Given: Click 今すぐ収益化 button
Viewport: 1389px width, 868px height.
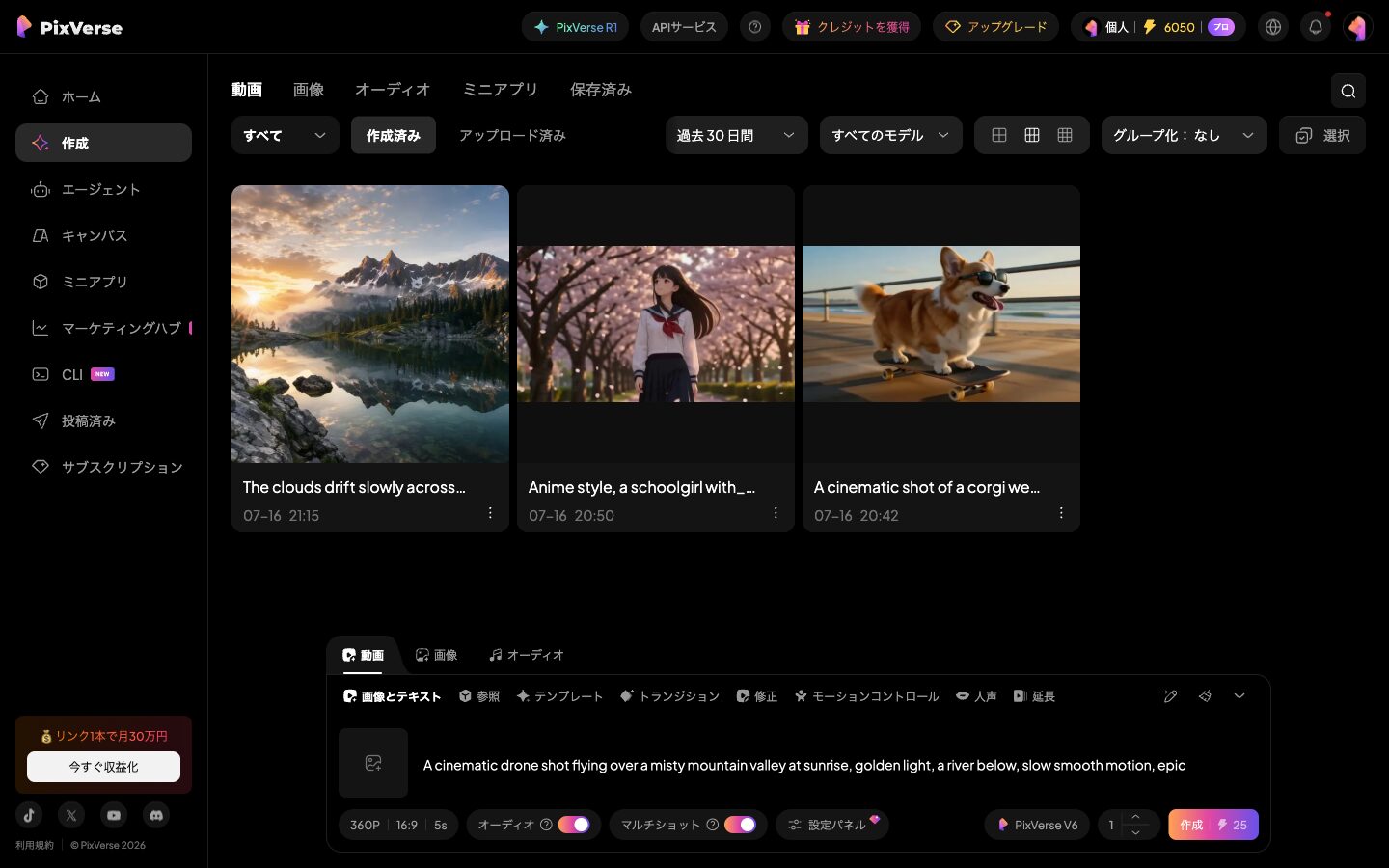Looking at the screenshot, I should pyautogui.click(x=103, y=767).
